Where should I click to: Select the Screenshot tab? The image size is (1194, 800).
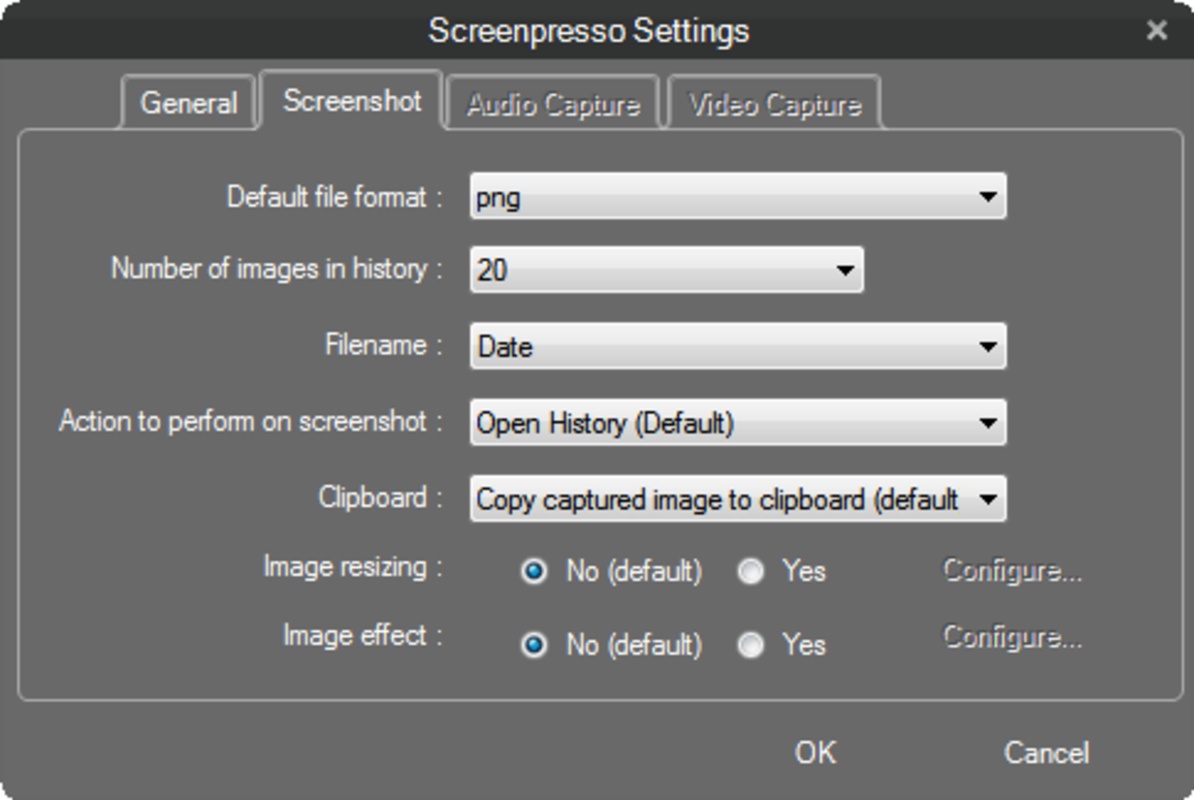[x=352, y=101]
